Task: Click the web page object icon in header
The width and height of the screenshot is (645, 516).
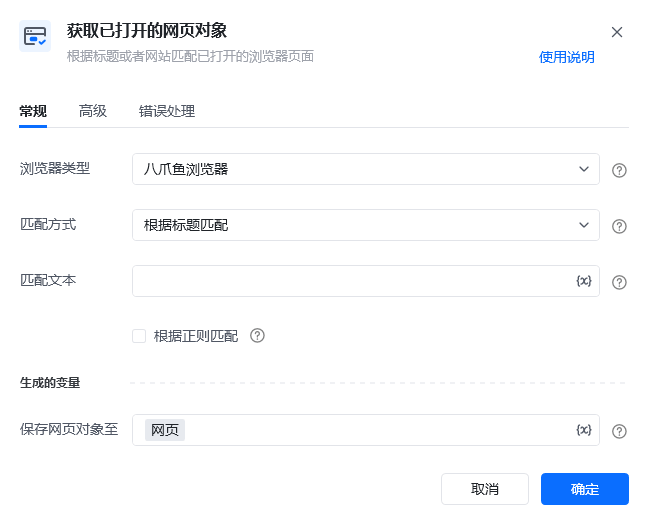Action: 35,36
